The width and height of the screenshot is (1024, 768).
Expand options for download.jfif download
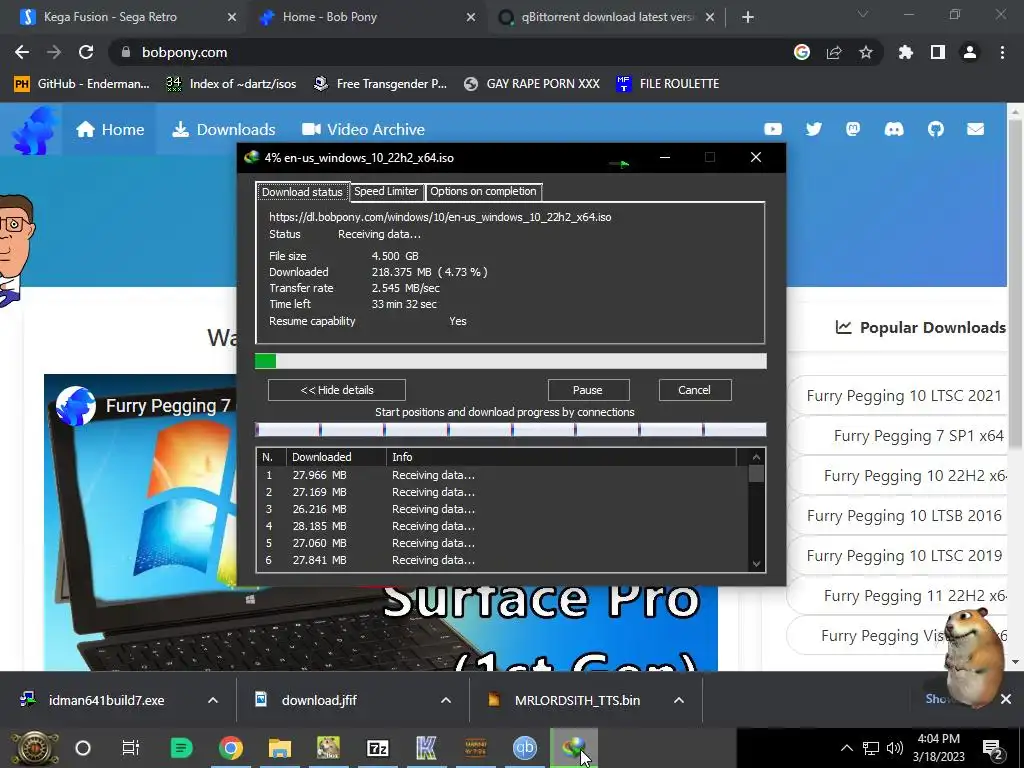[x=446, y=700]
